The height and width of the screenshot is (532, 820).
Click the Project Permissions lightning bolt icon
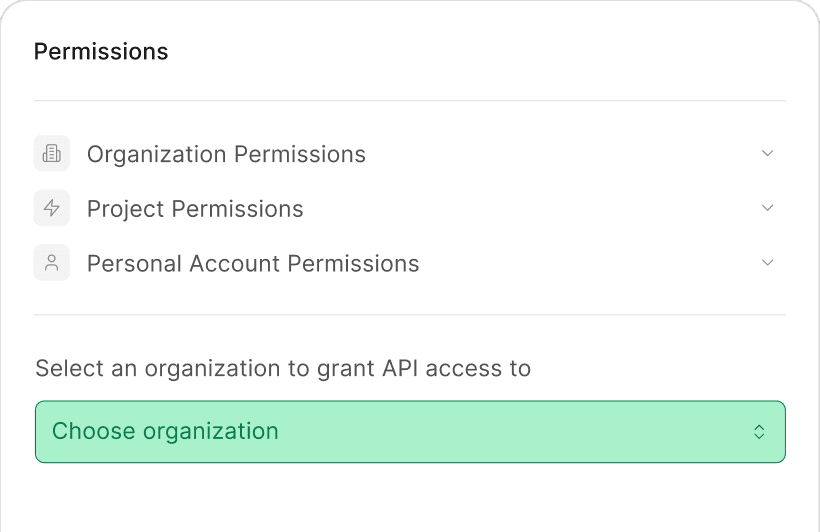click(x=52, y=208)
